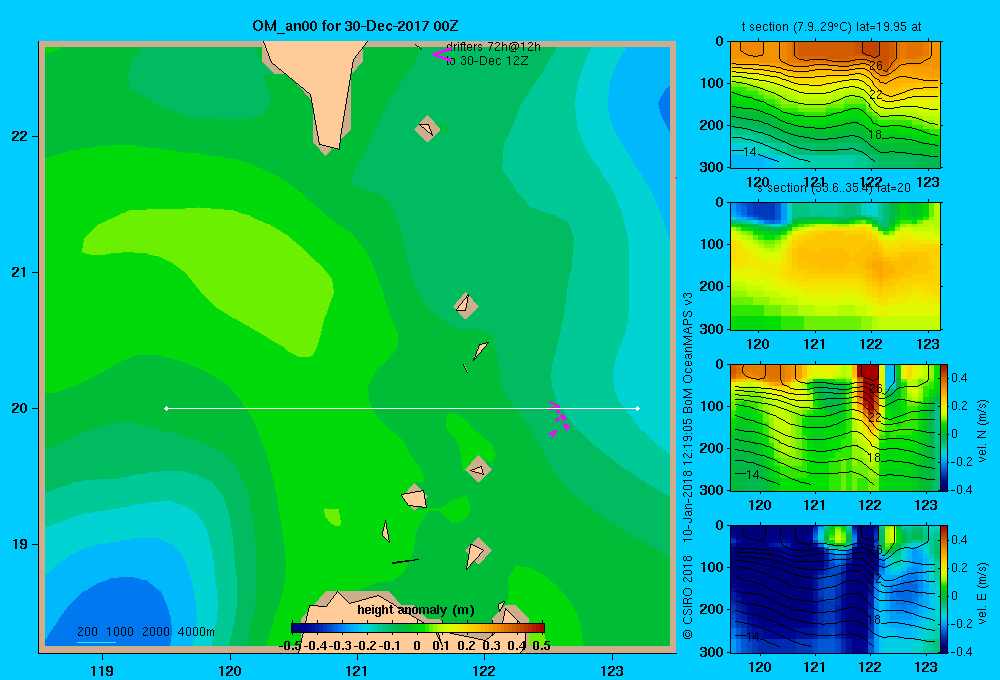
Task: Click the "vel. N (m/s)" axis label
Action: (982, 431)
